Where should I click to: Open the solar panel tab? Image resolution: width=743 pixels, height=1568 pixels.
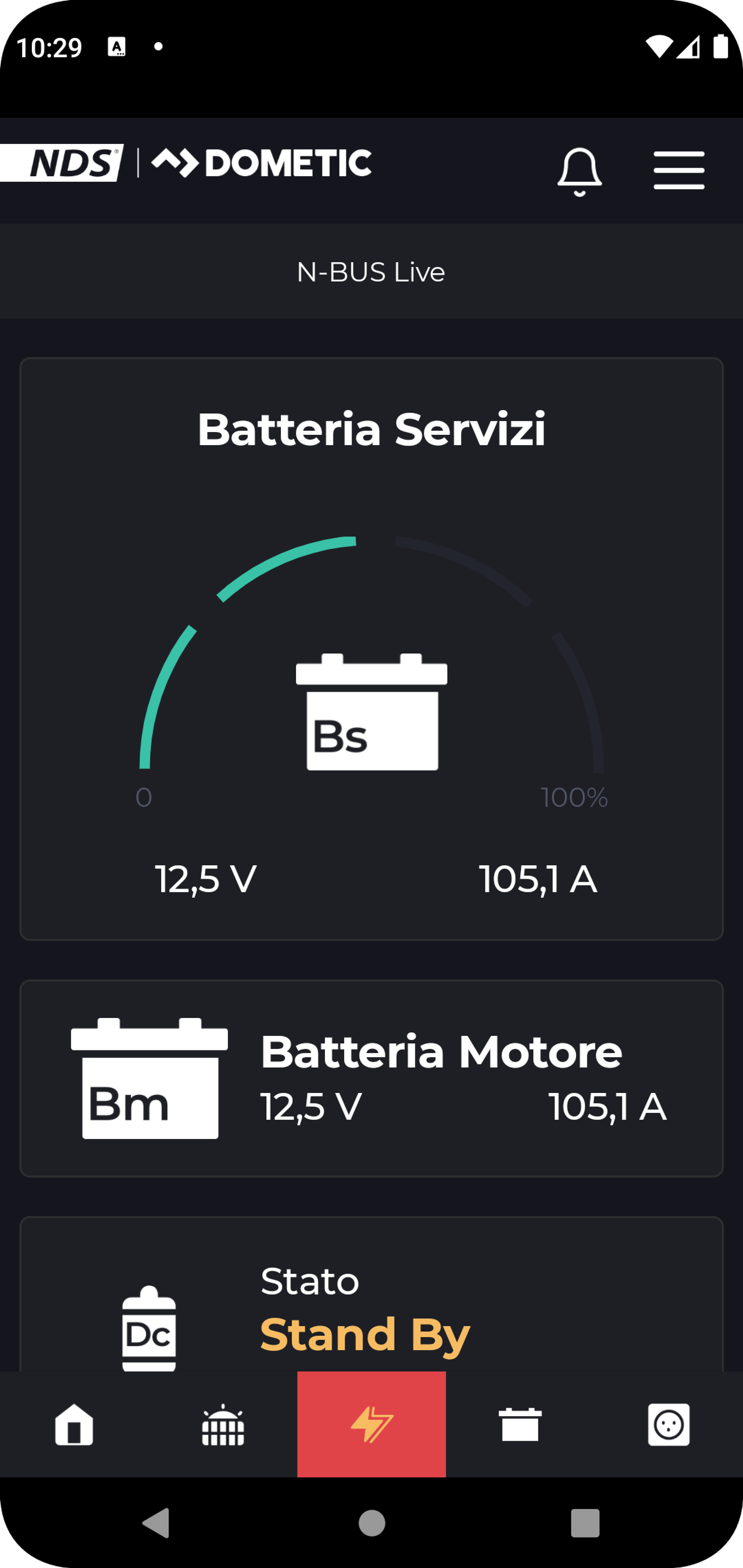point(223,1424)
